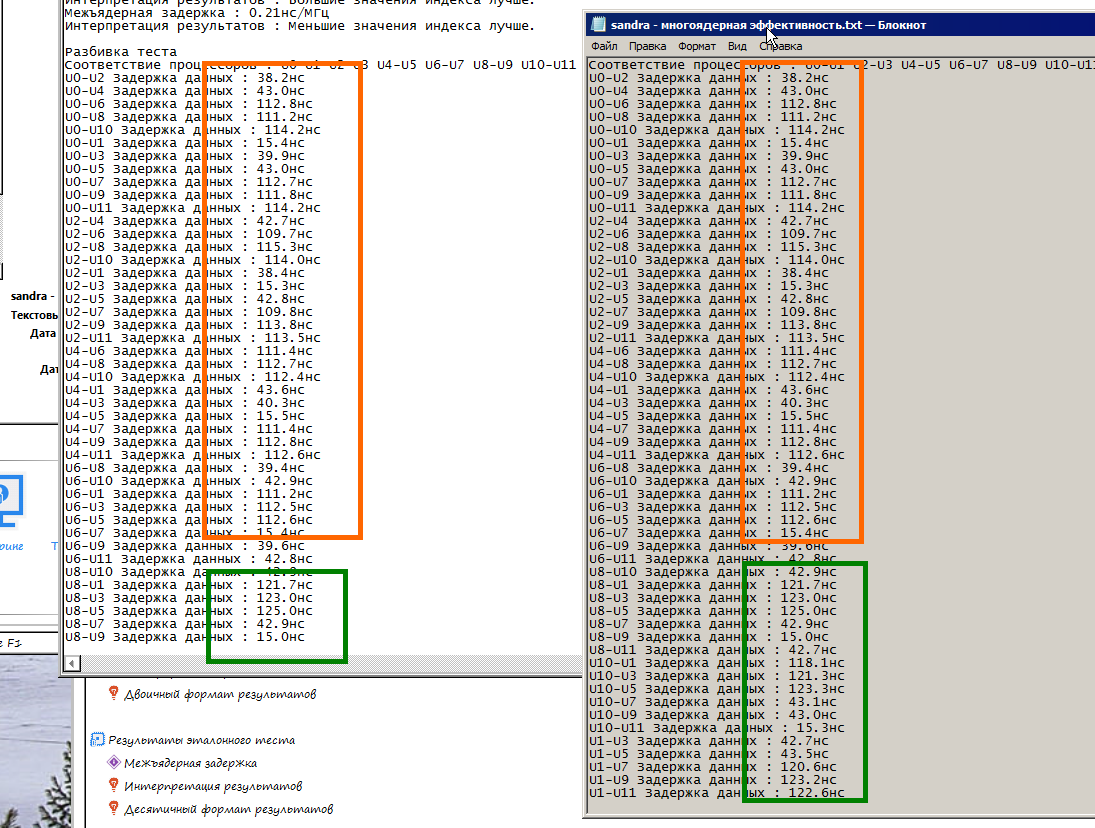Click the bulb icon beside Десятичный формат результатов
The width and height of the screenshot is (1095, 828).
pos(113,808)
